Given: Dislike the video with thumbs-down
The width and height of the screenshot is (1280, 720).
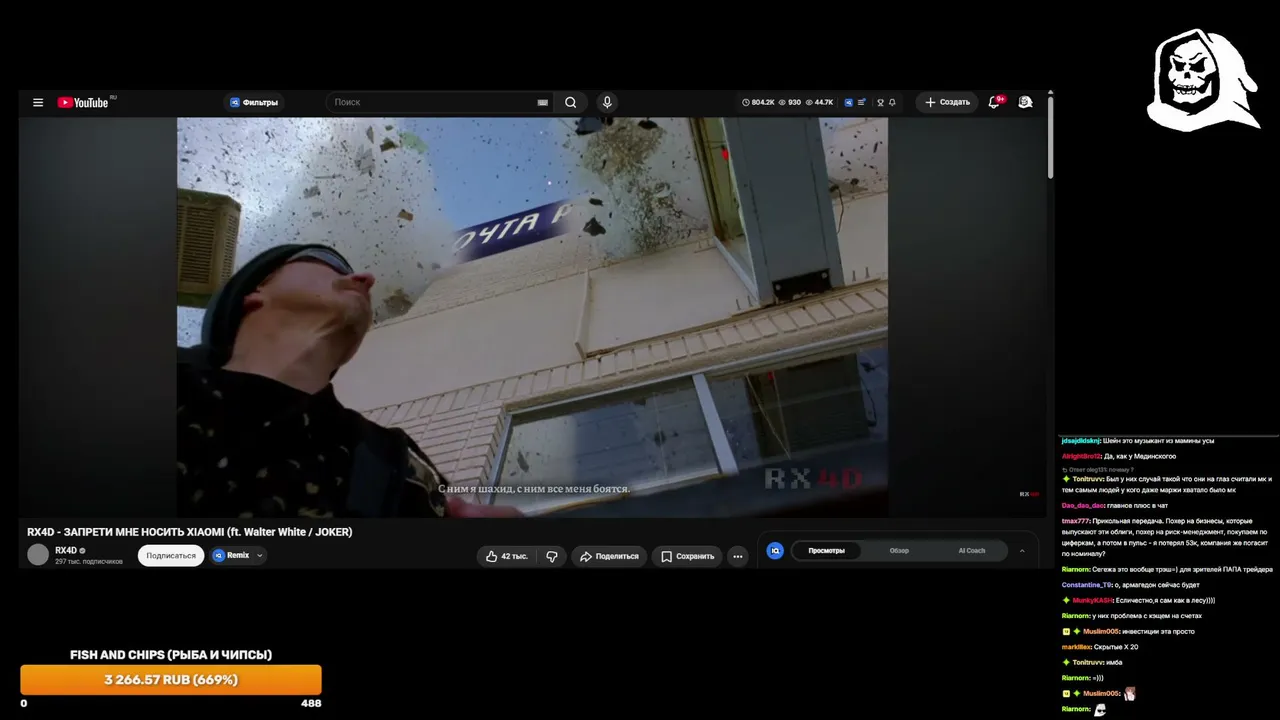Looking at the screenshot, I should click(552, 556).
